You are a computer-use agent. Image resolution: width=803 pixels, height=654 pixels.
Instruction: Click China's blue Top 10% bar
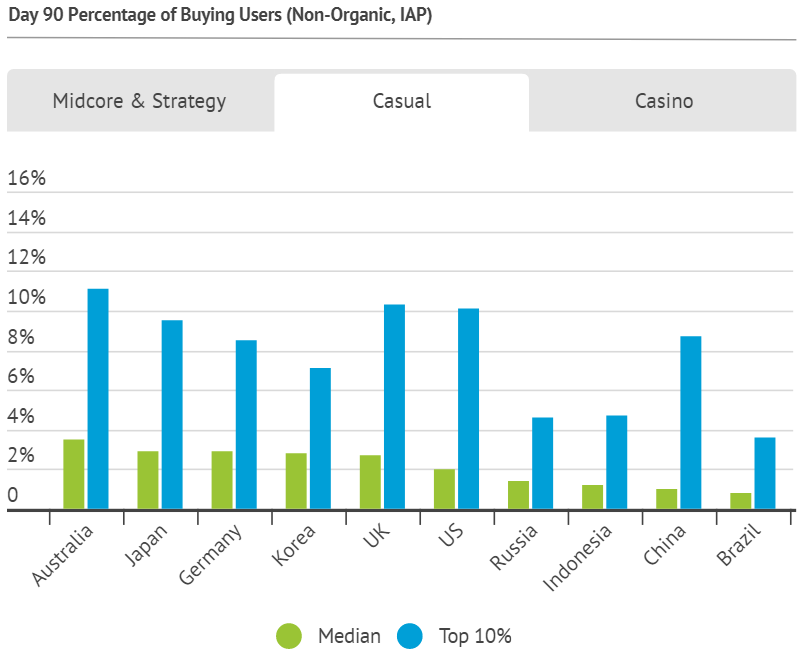(691, 423)
